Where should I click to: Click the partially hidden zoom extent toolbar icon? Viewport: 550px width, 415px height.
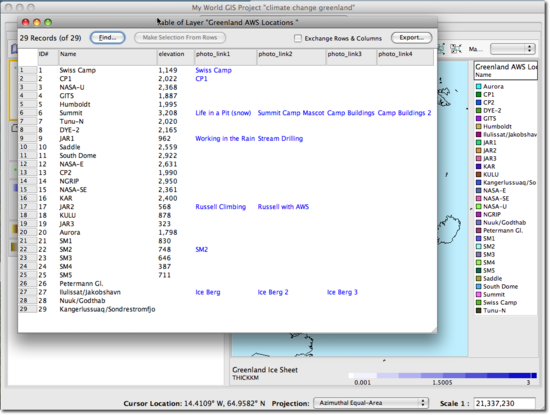click(441, 49)
